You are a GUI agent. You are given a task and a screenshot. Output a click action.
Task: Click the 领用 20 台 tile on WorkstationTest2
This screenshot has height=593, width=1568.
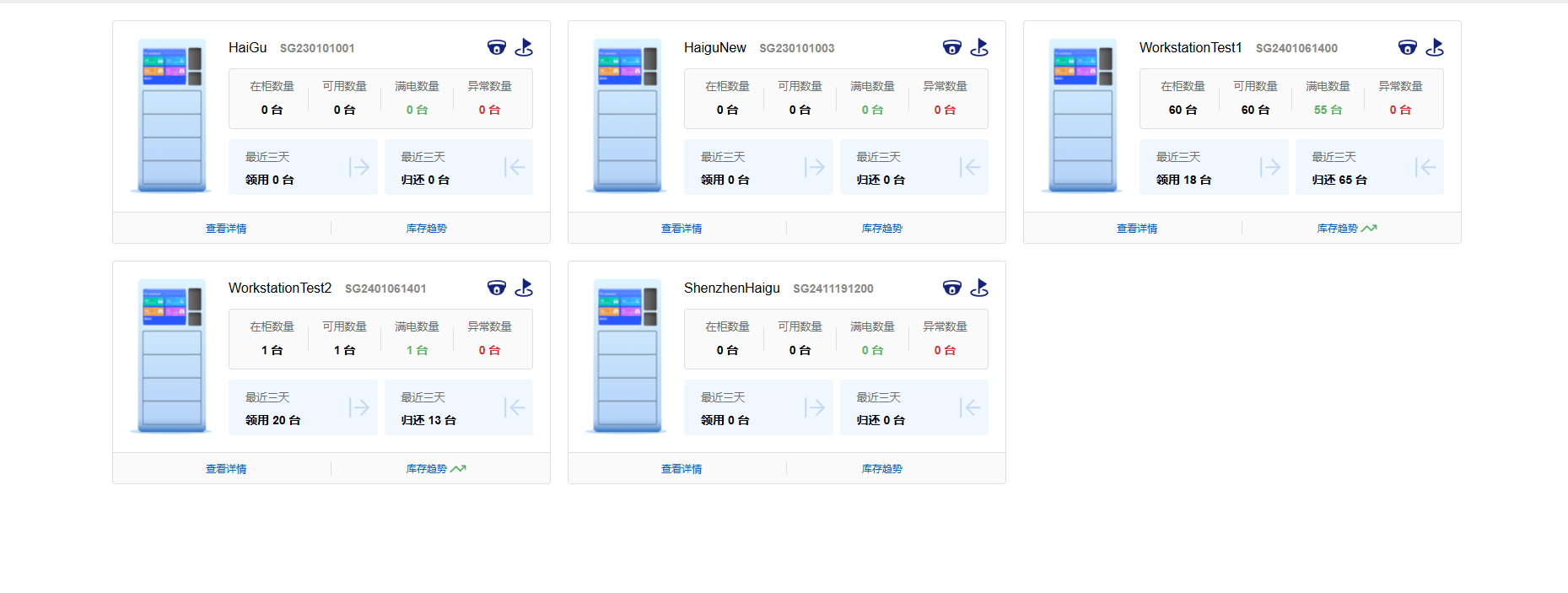(x=303, y=408)
